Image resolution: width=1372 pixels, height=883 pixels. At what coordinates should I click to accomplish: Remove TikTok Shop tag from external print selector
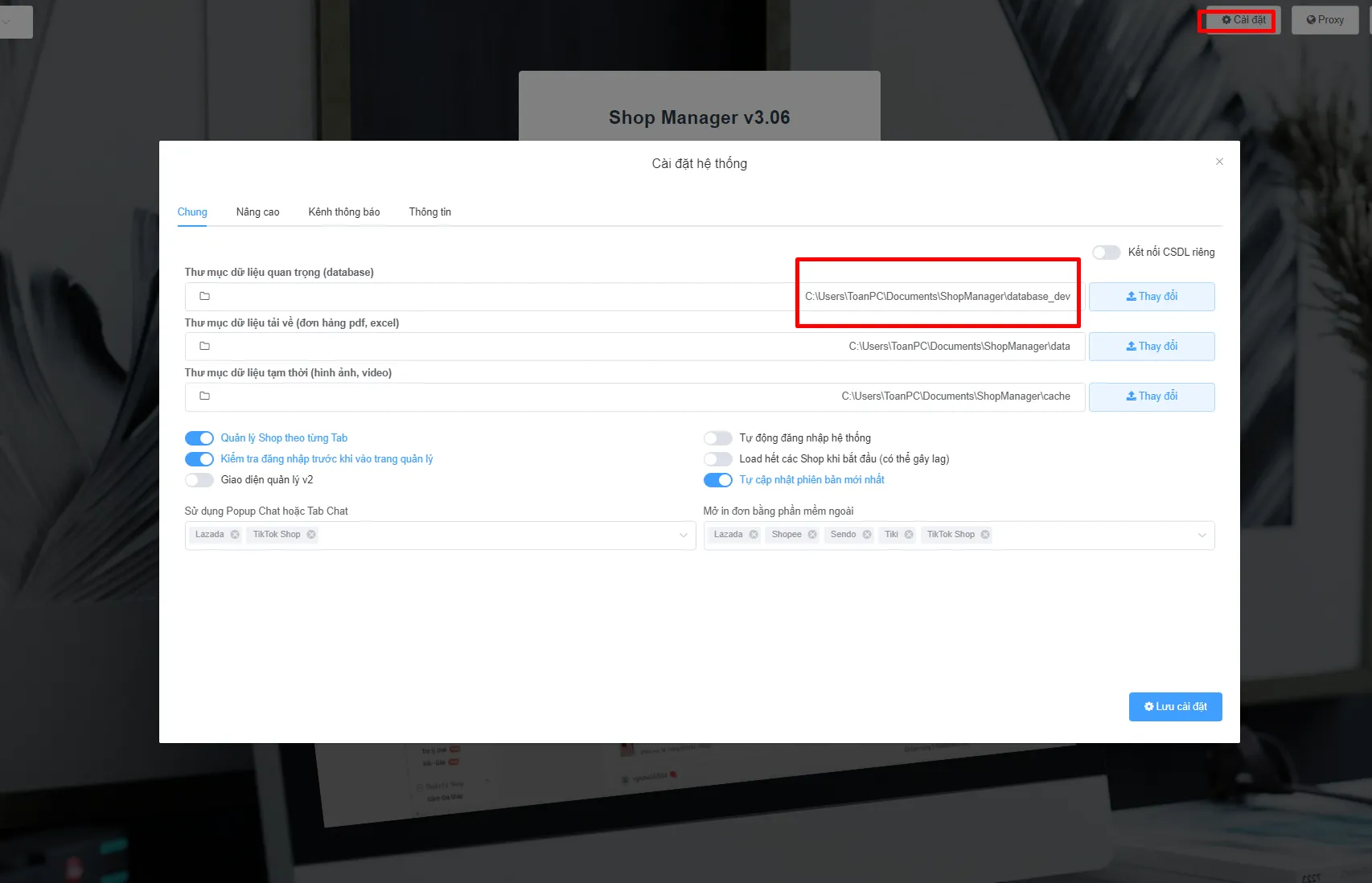(985, 534)
